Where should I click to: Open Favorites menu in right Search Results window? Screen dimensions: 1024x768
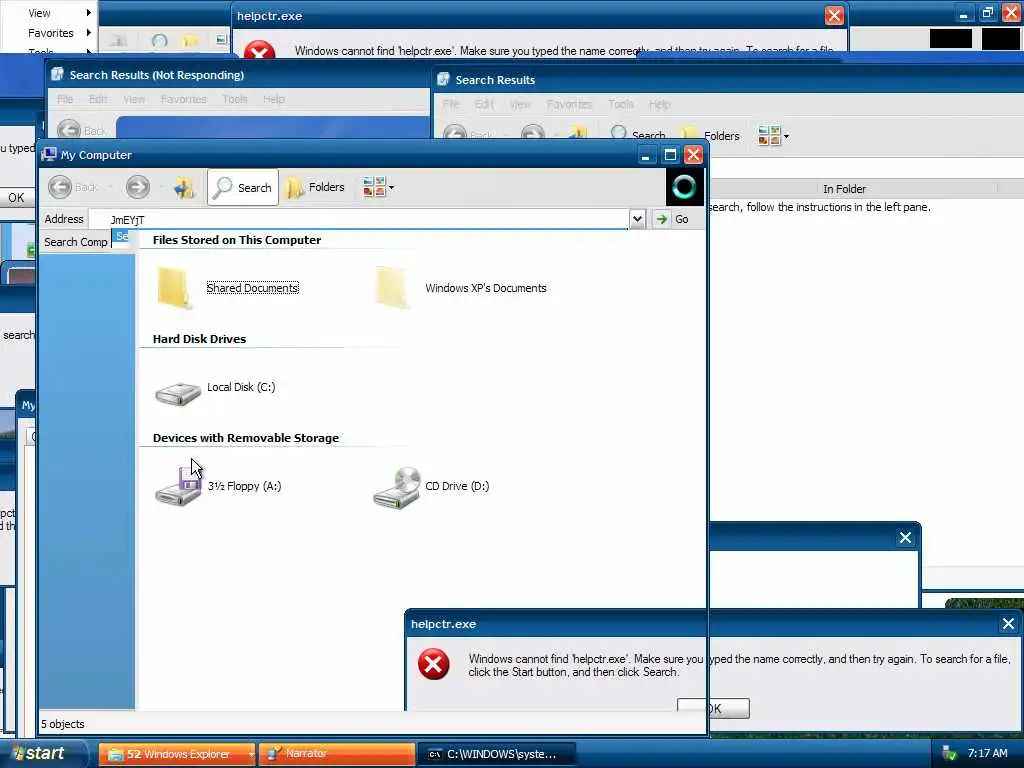[x=569, y=104]
